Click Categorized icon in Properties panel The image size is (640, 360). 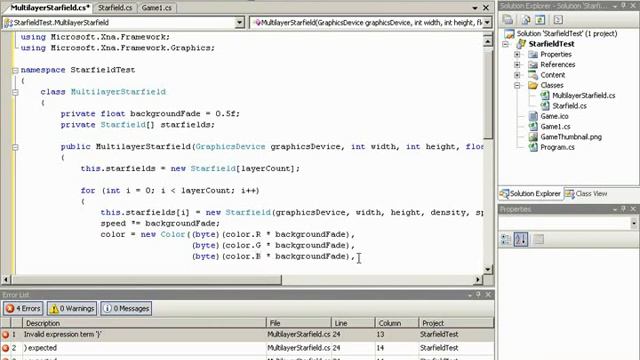coord(506,239)
